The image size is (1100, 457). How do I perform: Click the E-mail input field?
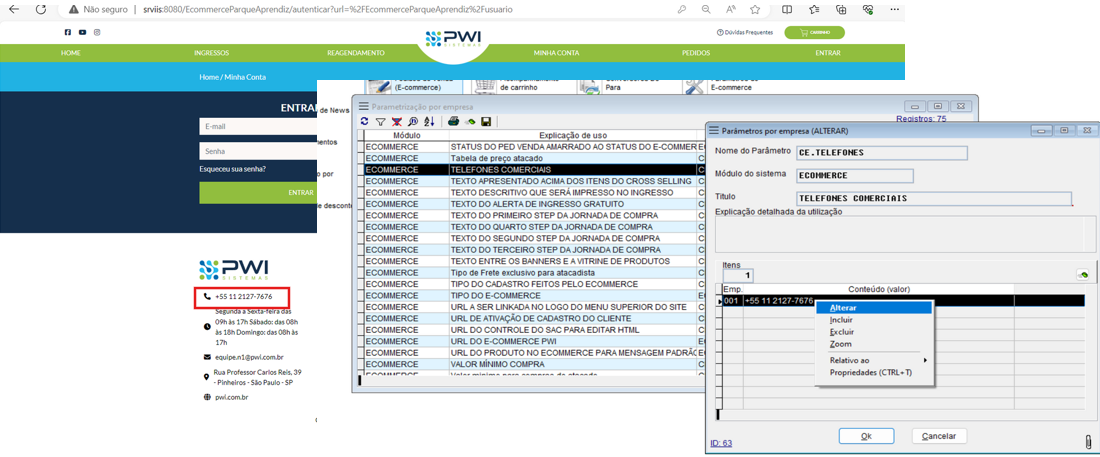[x=258, y=127]
